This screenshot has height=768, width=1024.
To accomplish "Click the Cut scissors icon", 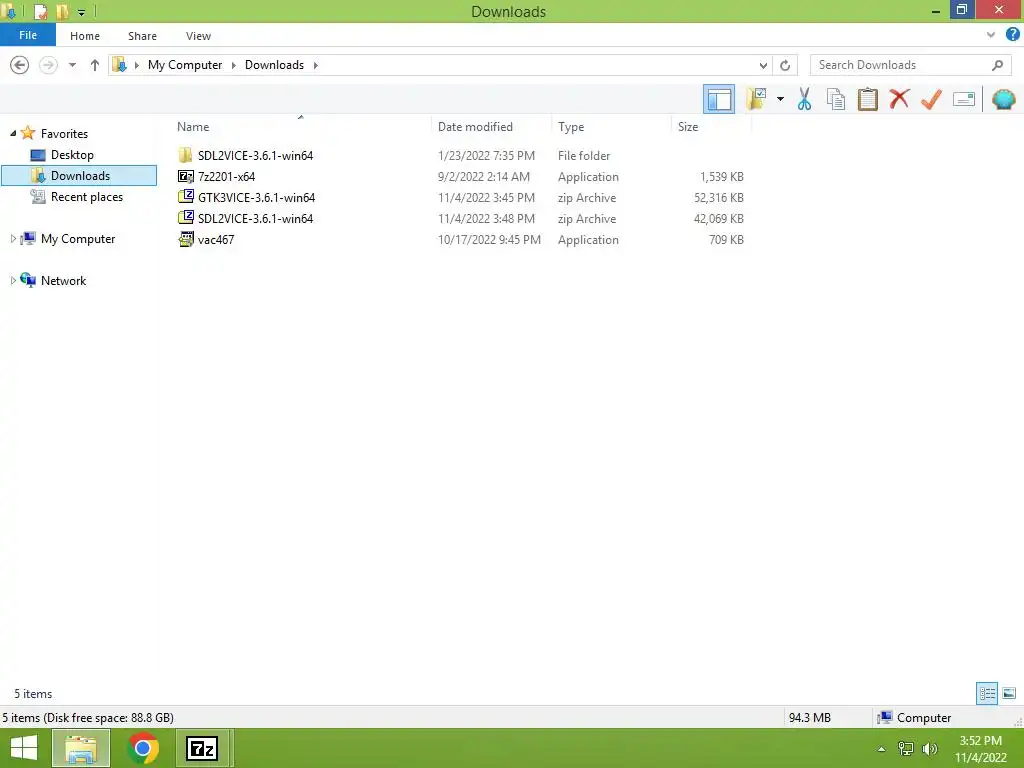I will point(804,99).
